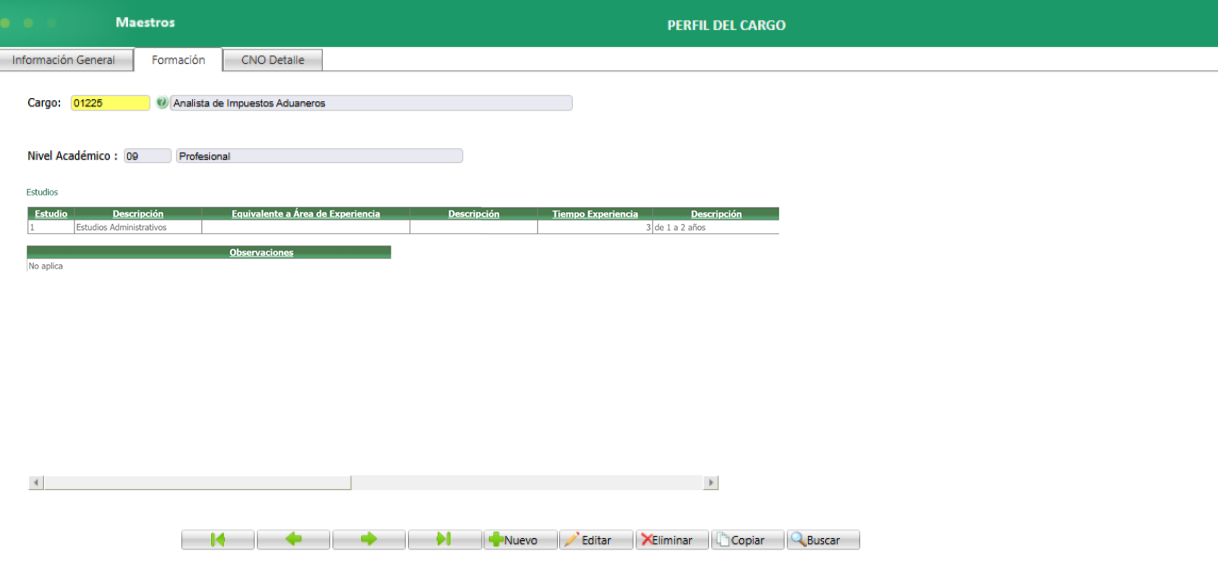Edit the record with Editar button
The width and height of the screenshot is (1218, 570).
coord(596,540)
